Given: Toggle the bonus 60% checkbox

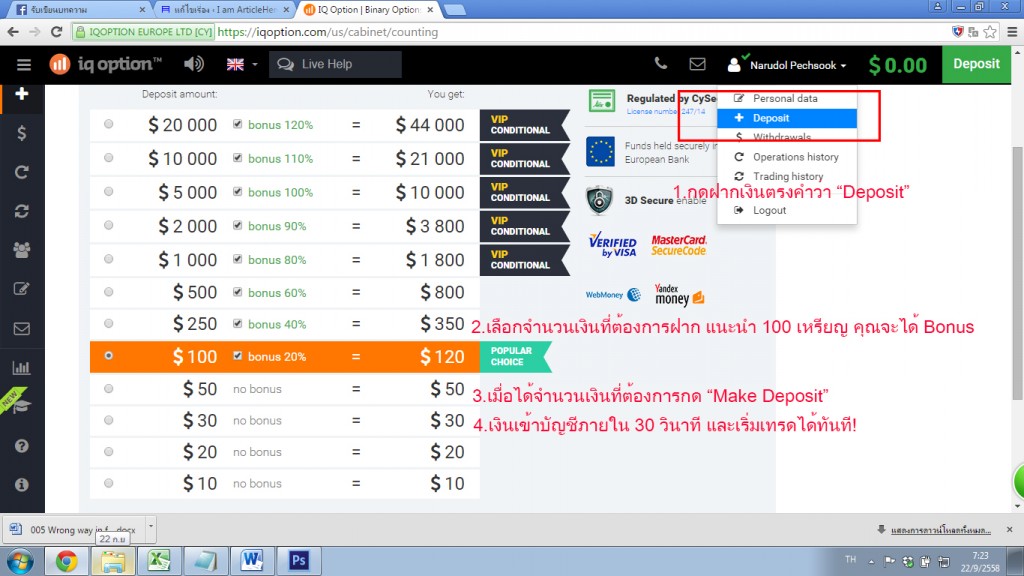Looking at the screenshot, I should [238, 292].
